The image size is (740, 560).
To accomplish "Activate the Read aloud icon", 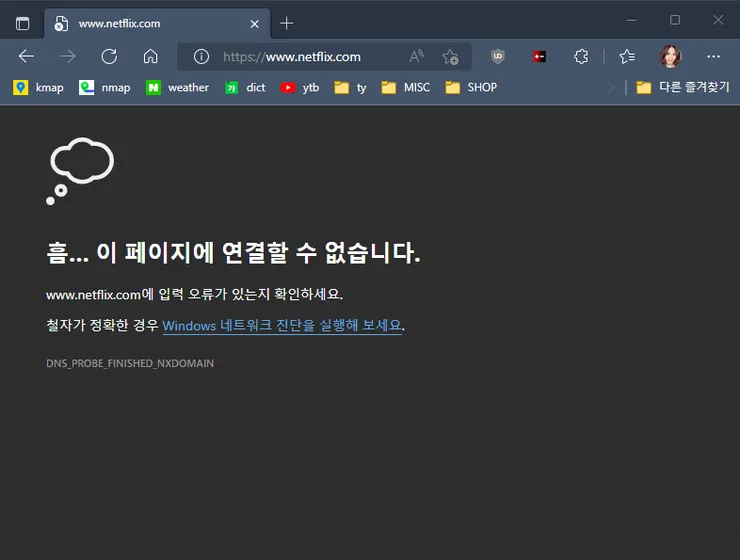I will (x=416, y=57).
